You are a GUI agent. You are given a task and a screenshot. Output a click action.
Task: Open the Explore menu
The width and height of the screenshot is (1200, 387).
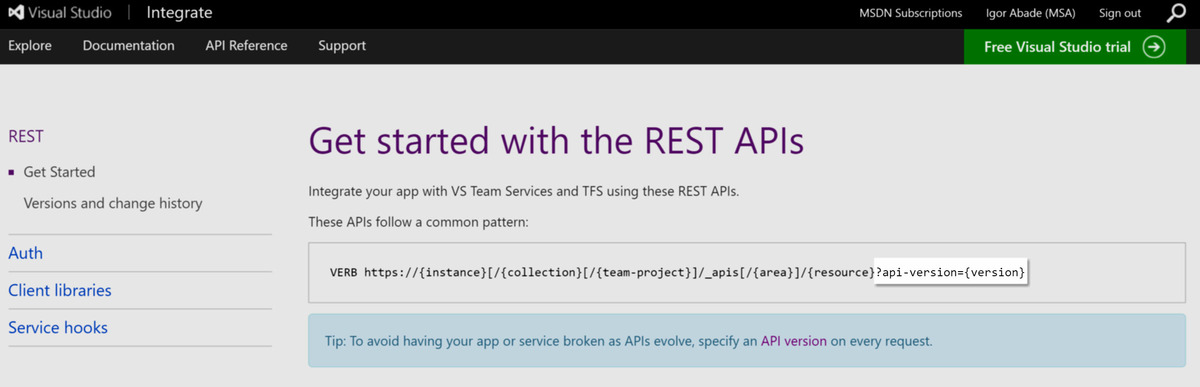point(30,46)
